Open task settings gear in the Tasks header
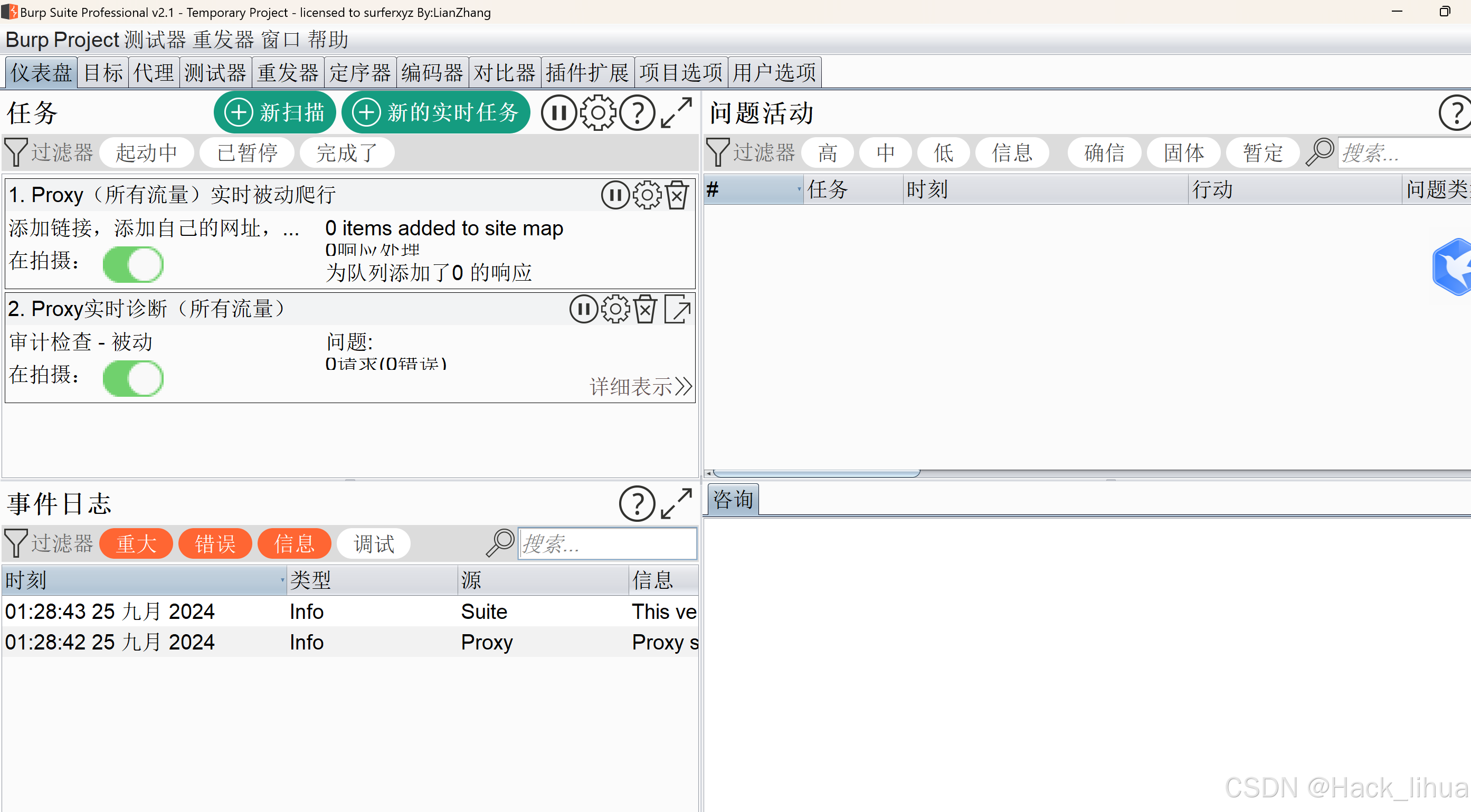 pyautogui.click(x=598, y=112)
